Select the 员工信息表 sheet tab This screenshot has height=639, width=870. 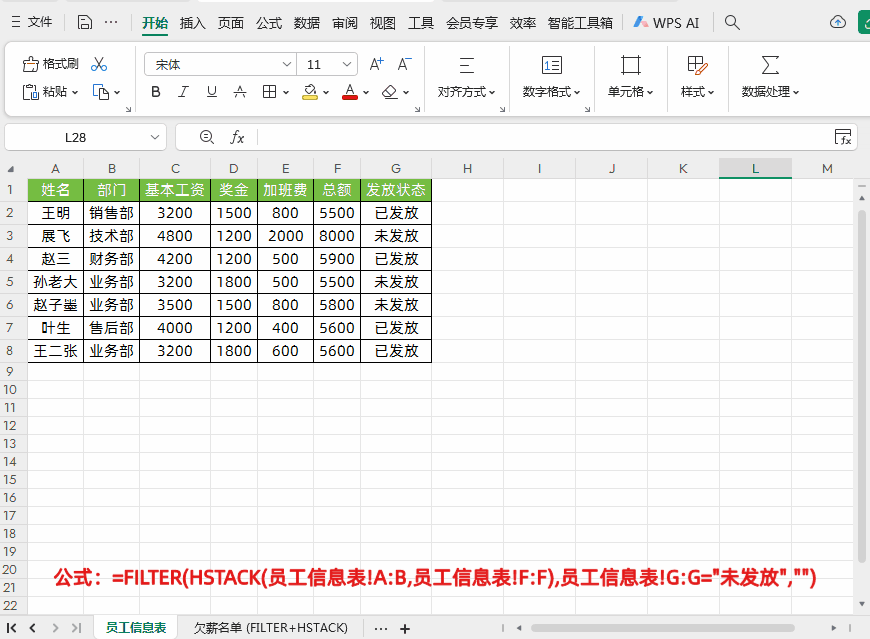(136, 628)
